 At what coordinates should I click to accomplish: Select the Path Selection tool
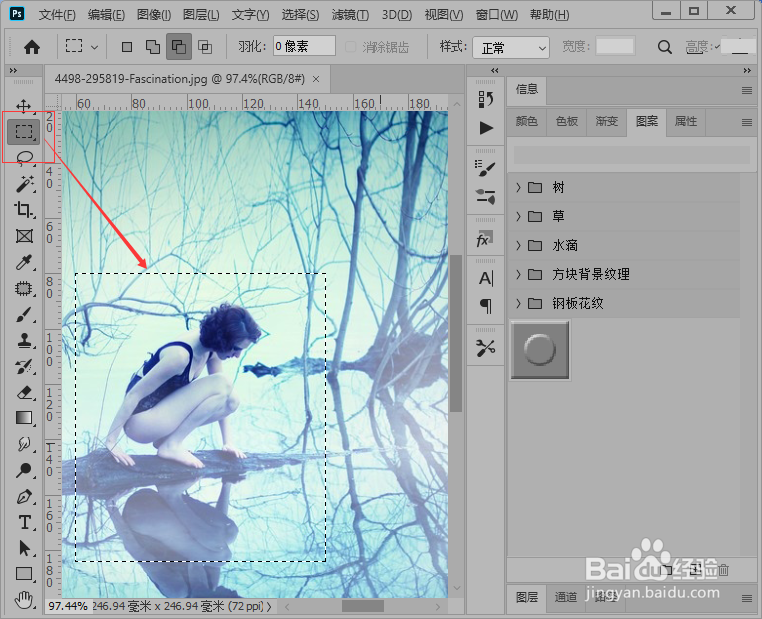click(24, 548)
